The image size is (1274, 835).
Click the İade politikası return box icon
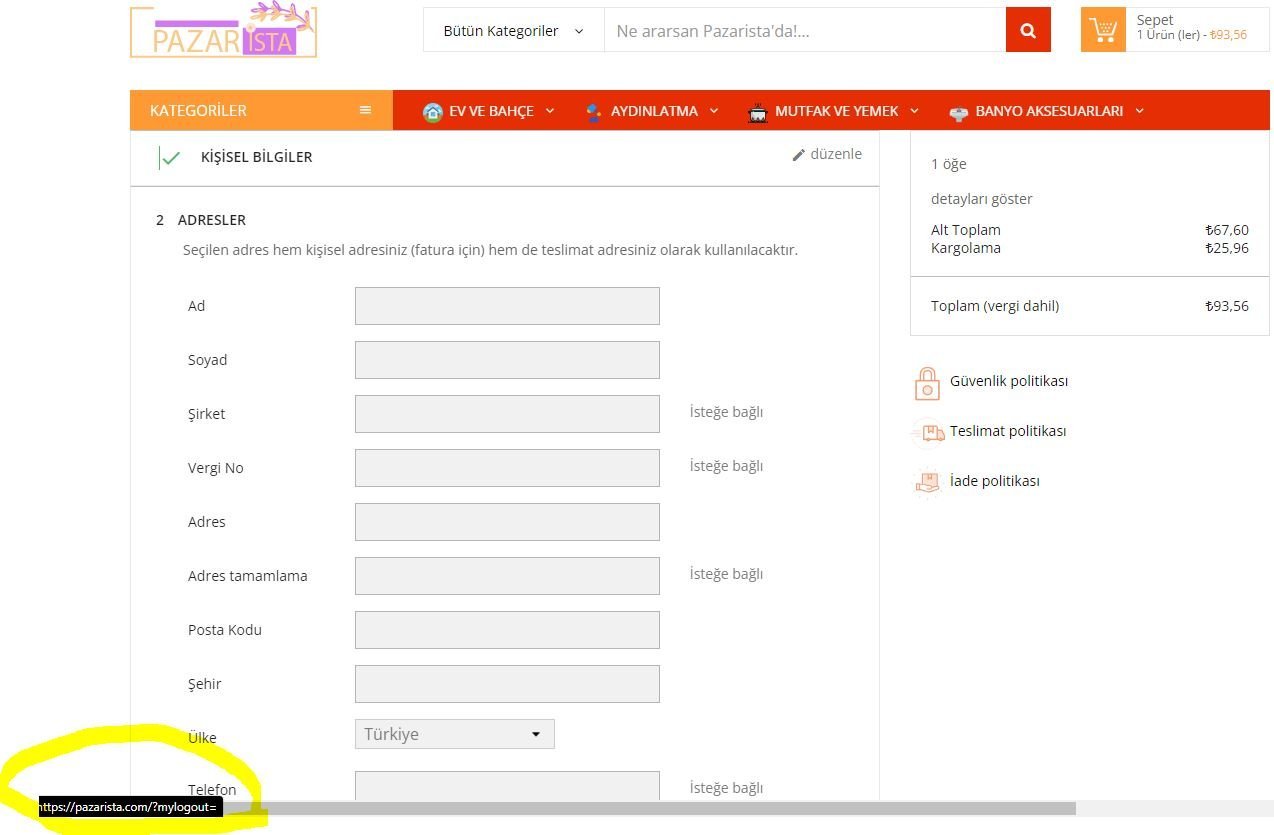click(x=928, y=482)
